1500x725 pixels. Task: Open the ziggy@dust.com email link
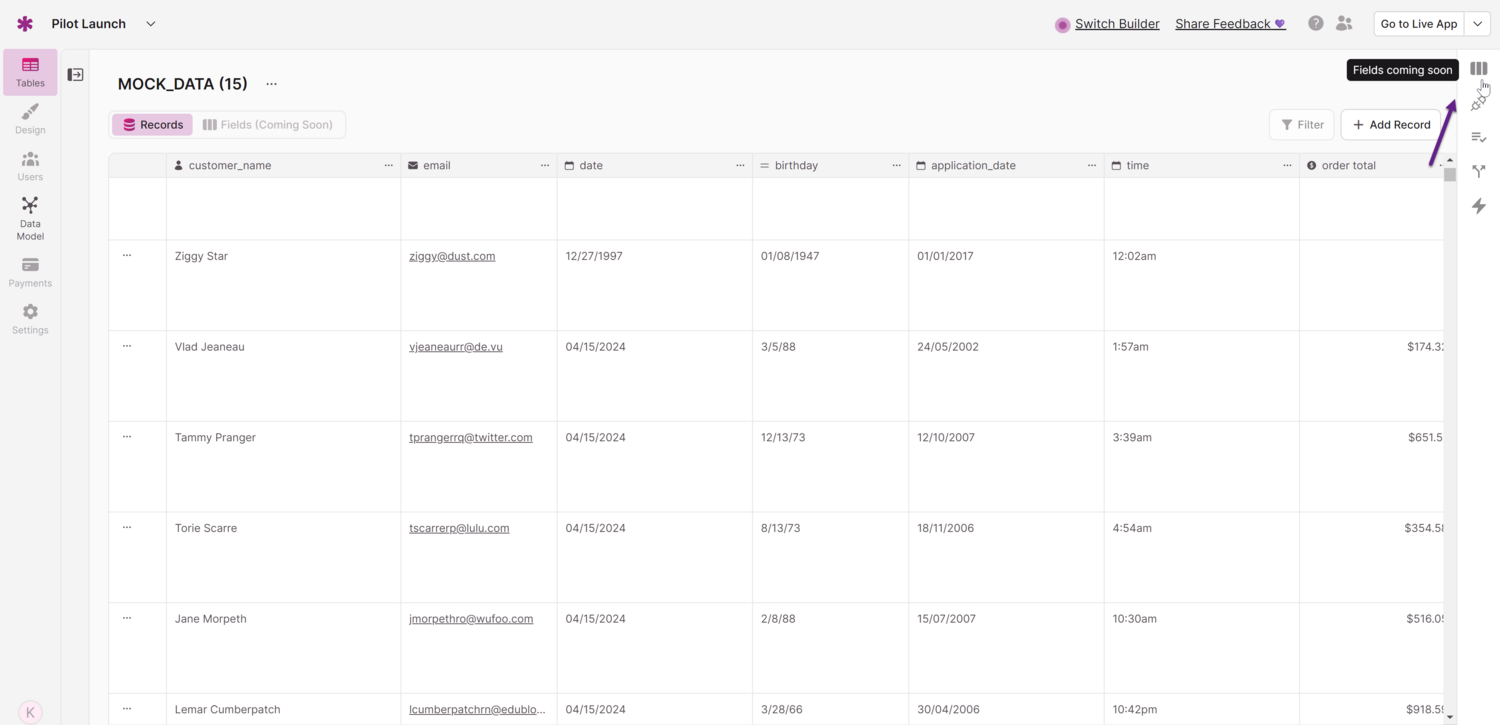[452, 256]
